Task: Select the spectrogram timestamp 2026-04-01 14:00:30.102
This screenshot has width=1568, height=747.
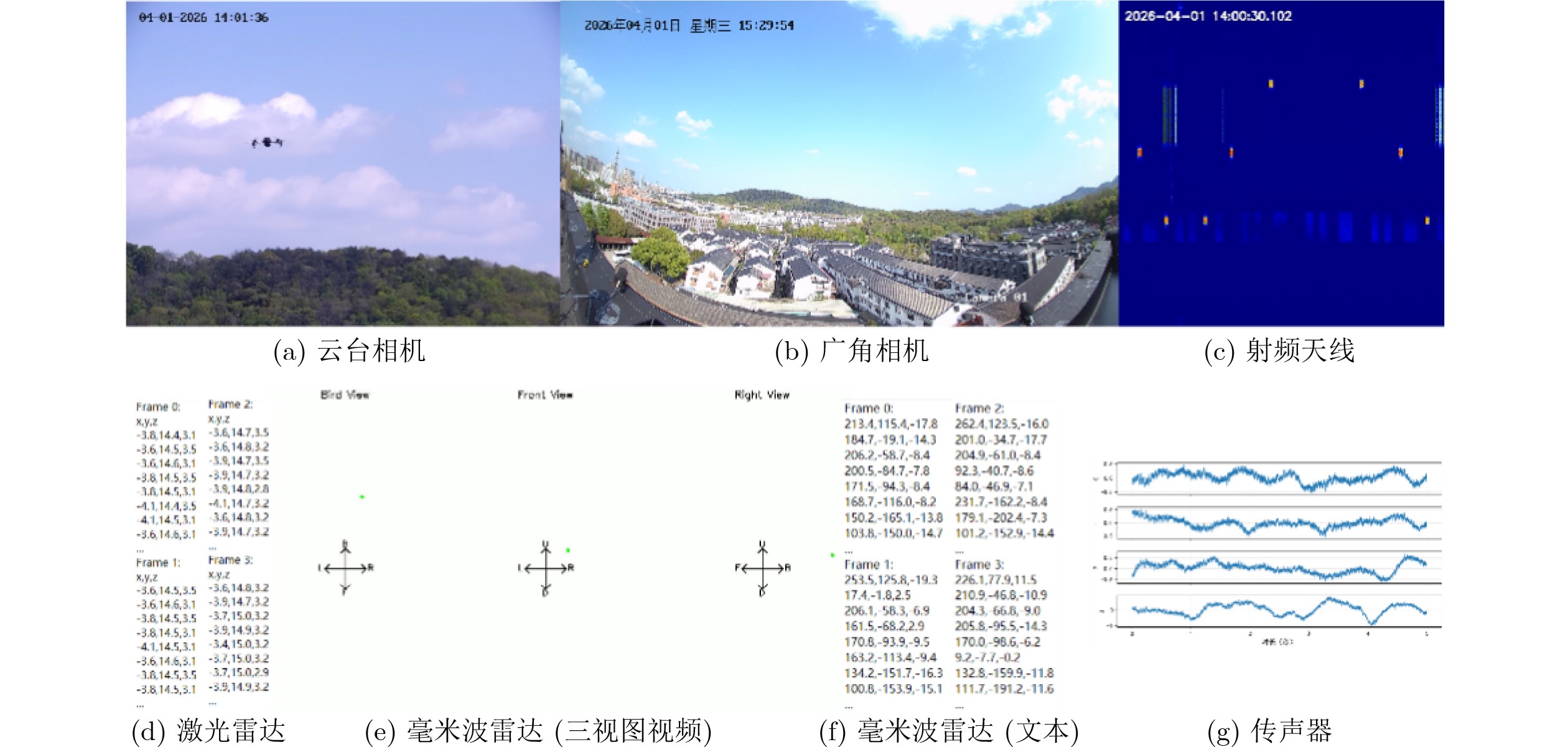Action: tap(1208, 16)
